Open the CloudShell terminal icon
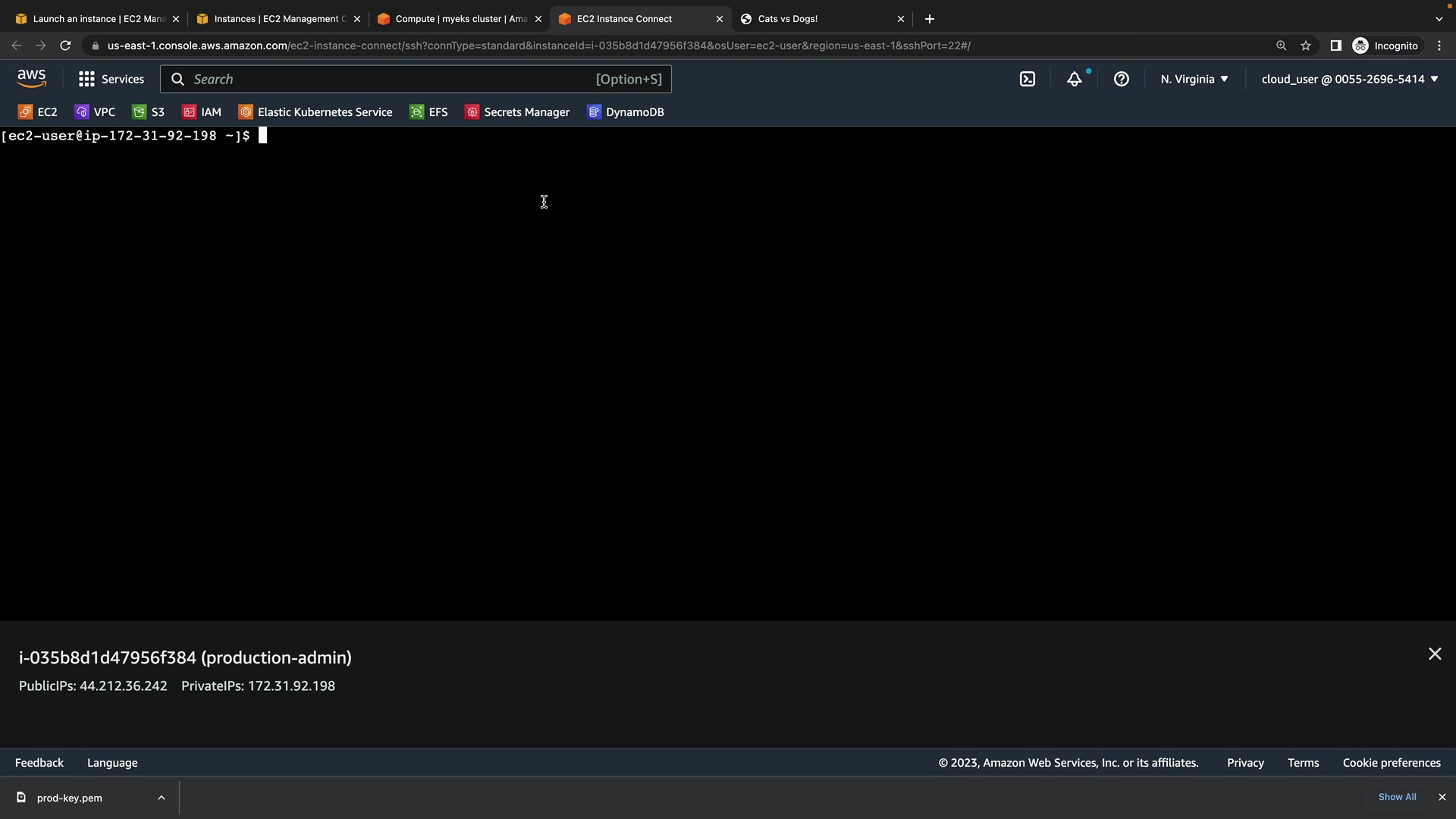1456x819 pixels. [x=1027, y=79]
